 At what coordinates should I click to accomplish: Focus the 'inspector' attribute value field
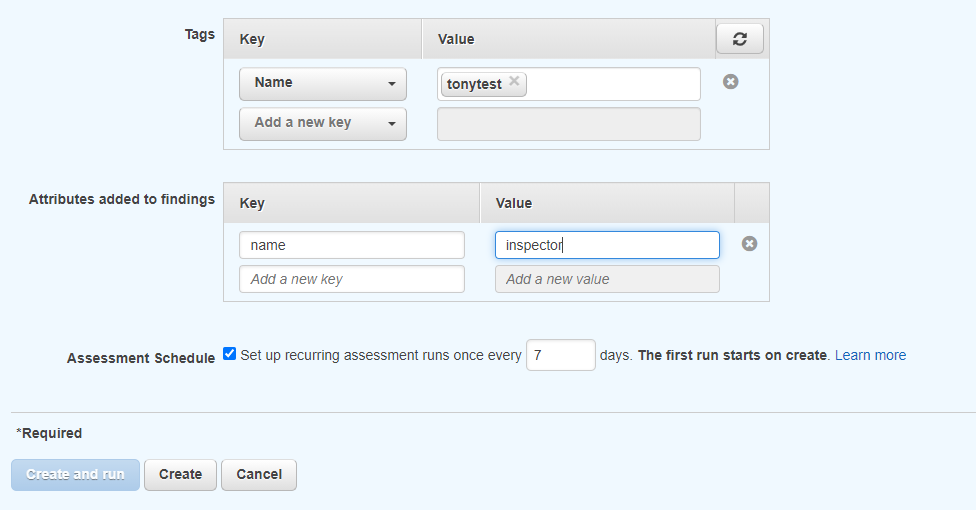coord(607,245)
